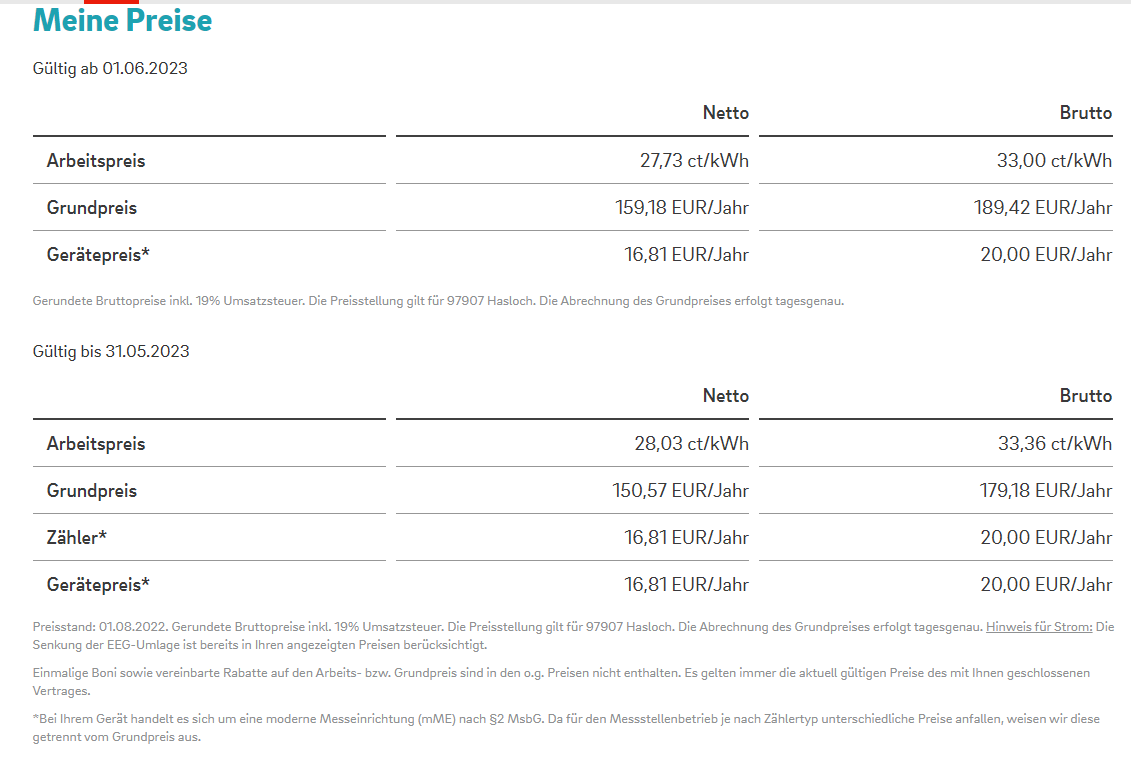1131x759 pixels.
Task: Click the 'Preisstand: 01.08.2022' footnote text
Action: tap(100, 627)
